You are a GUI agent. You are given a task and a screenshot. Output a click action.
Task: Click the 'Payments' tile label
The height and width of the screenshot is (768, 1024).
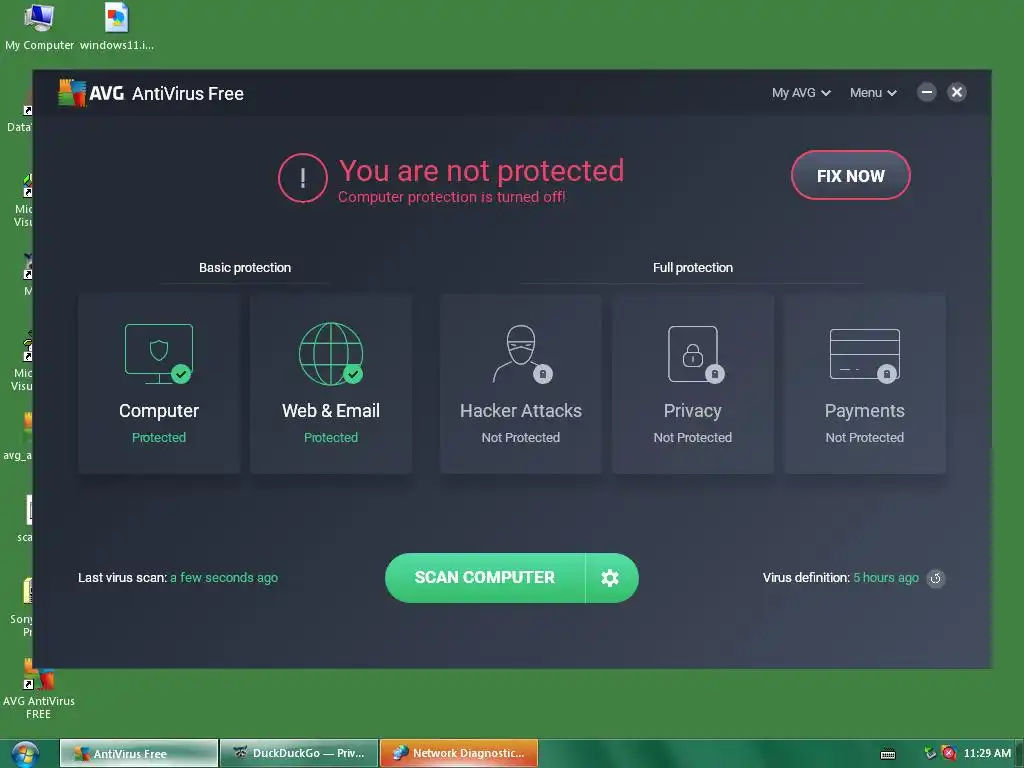point(865,411)
